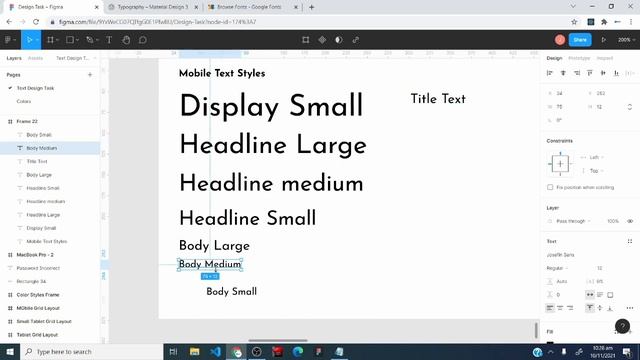
Task: Click the Align text bottom icon
Action: [610, 308]
